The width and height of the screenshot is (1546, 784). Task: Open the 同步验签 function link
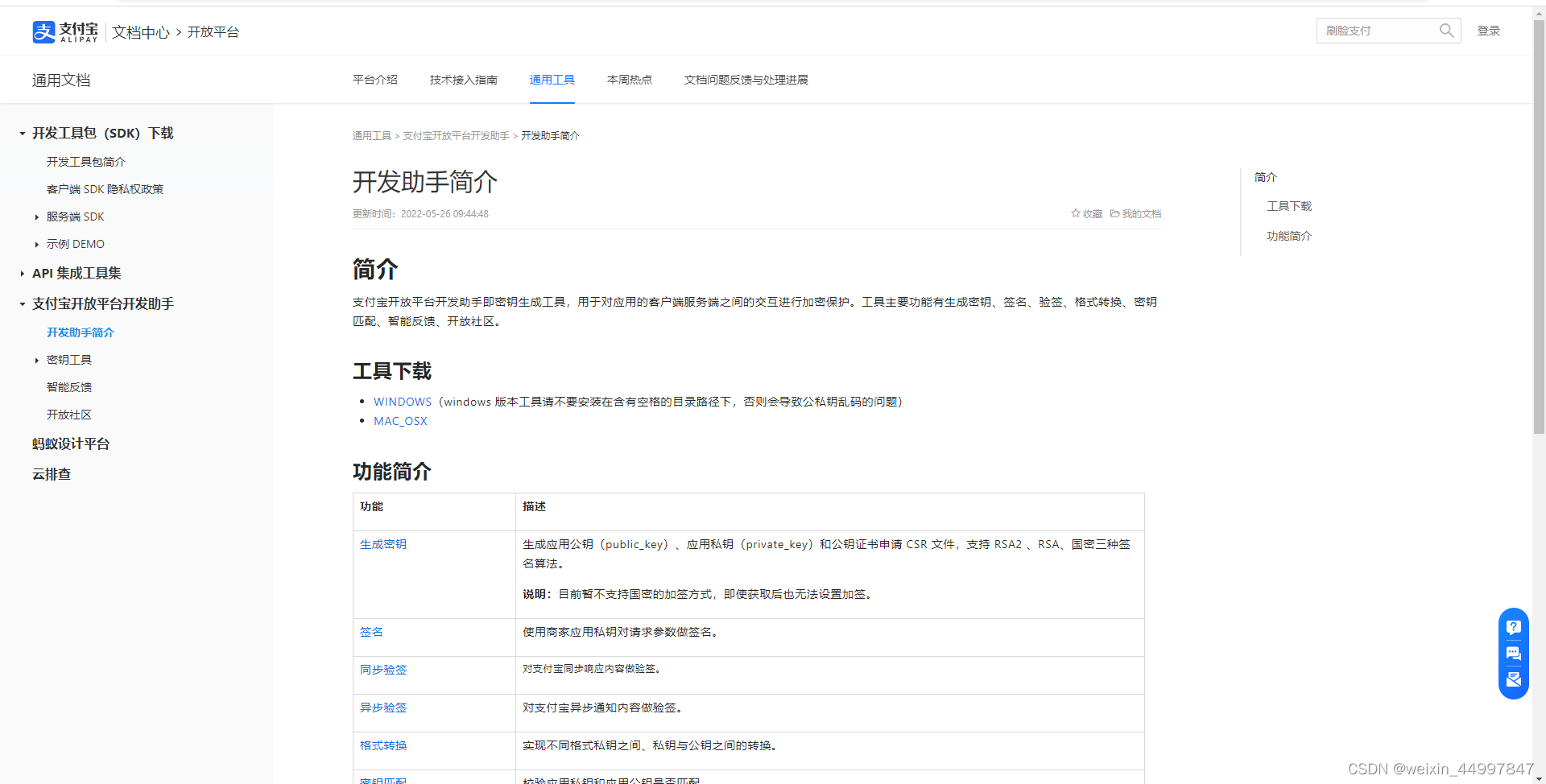383,670
